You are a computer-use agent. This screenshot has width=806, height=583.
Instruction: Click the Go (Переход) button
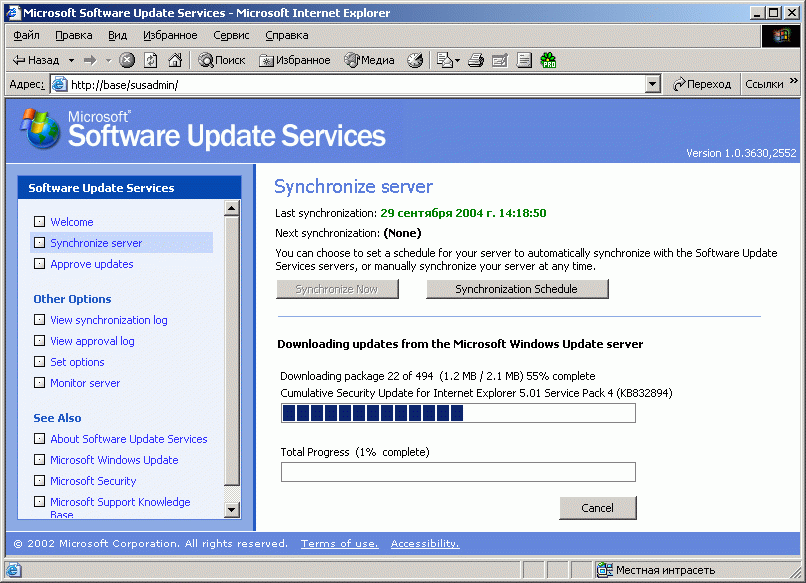[702, 84]
